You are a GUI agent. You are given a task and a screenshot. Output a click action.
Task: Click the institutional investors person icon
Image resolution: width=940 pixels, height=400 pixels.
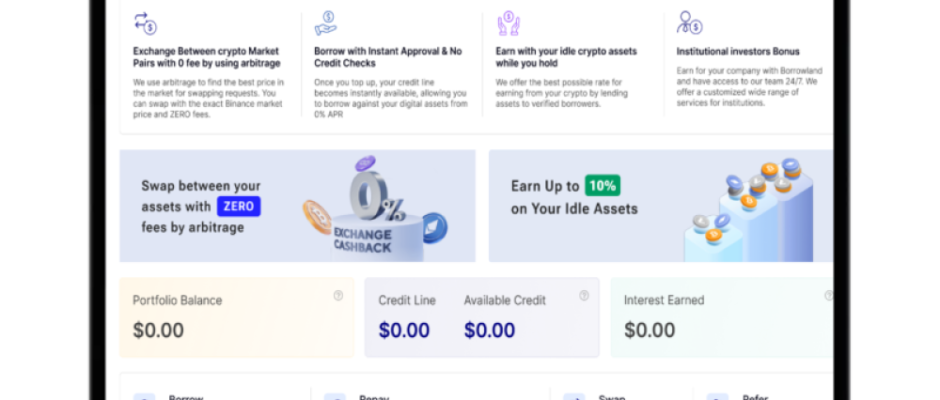(689, 23)
